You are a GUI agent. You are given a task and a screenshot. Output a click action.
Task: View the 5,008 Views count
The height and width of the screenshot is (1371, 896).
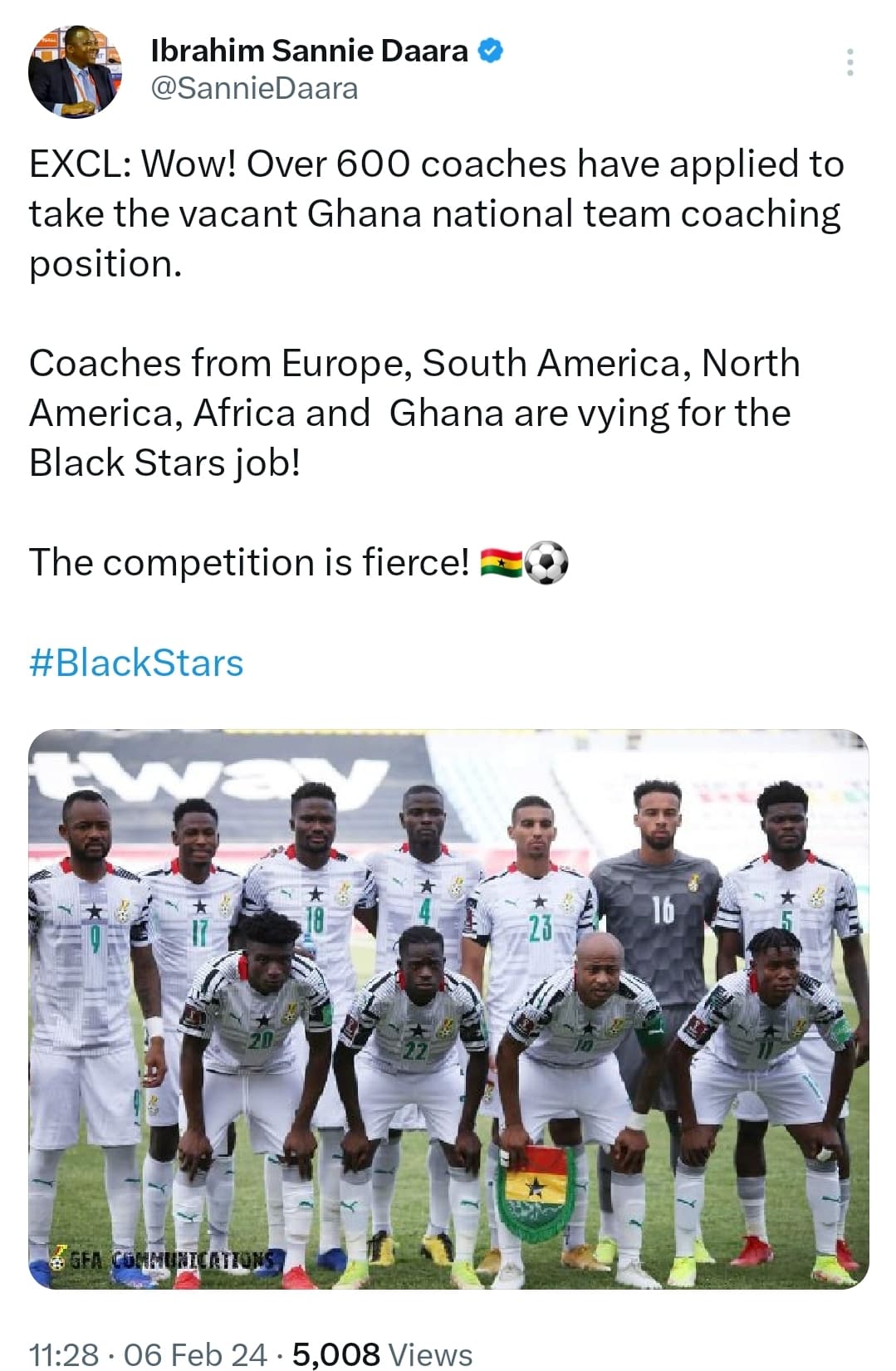383,1354
